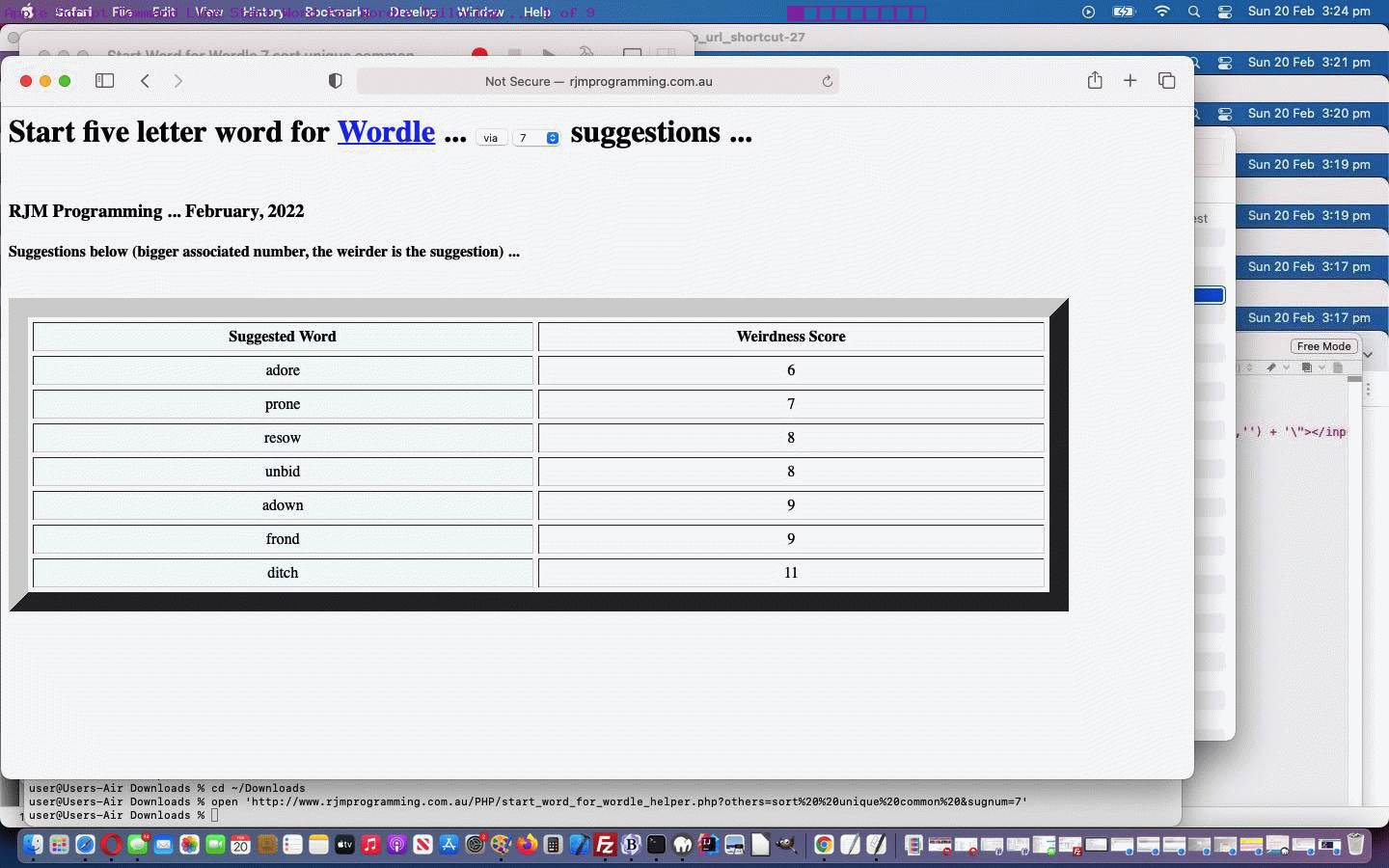Reload the page via the refresh icon
This screenshot has width=1389, height=868.
click(x=827, y=81)
